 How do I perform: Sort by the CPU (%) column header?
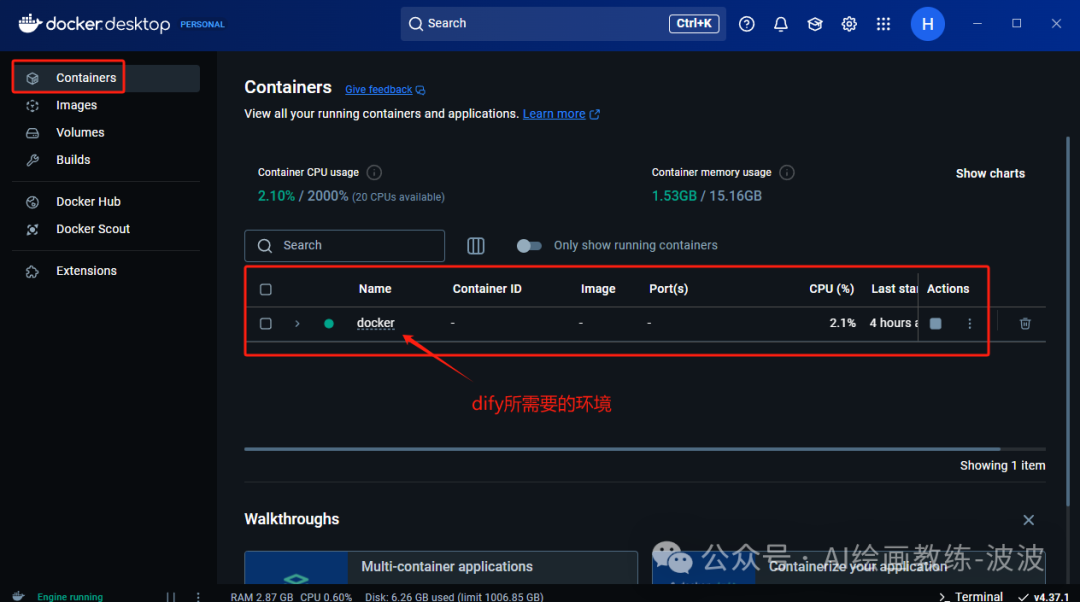(x=831, y=289)
